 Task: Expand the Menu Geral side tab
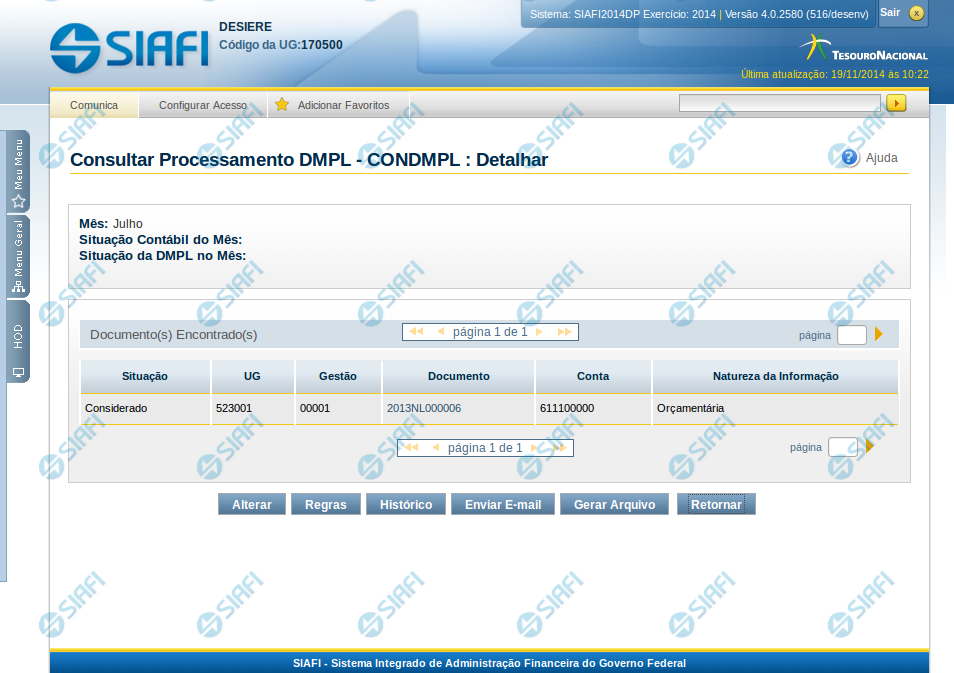(18, 257)
